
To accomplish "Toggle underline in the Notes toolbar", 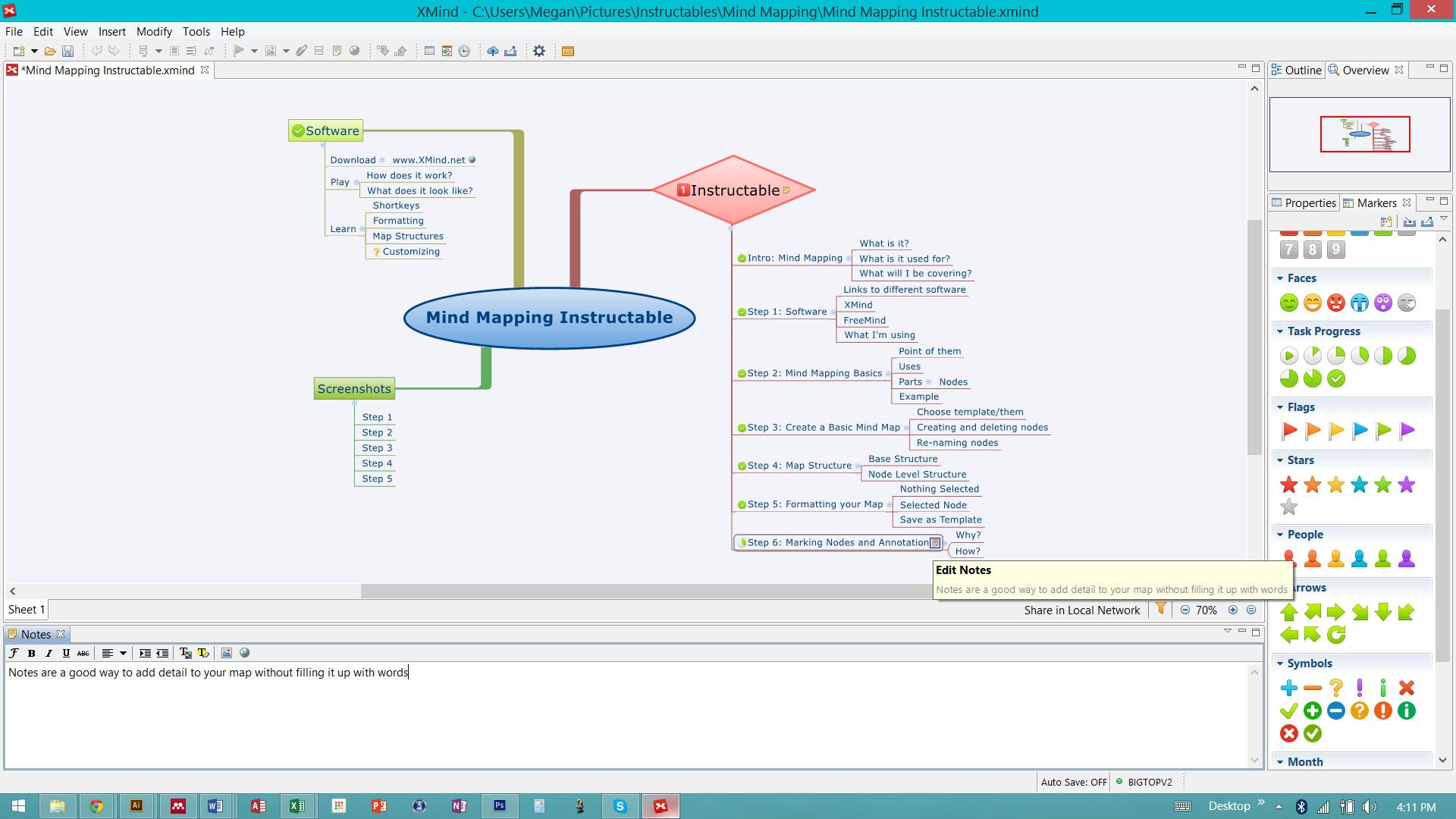I will (65, 652).
